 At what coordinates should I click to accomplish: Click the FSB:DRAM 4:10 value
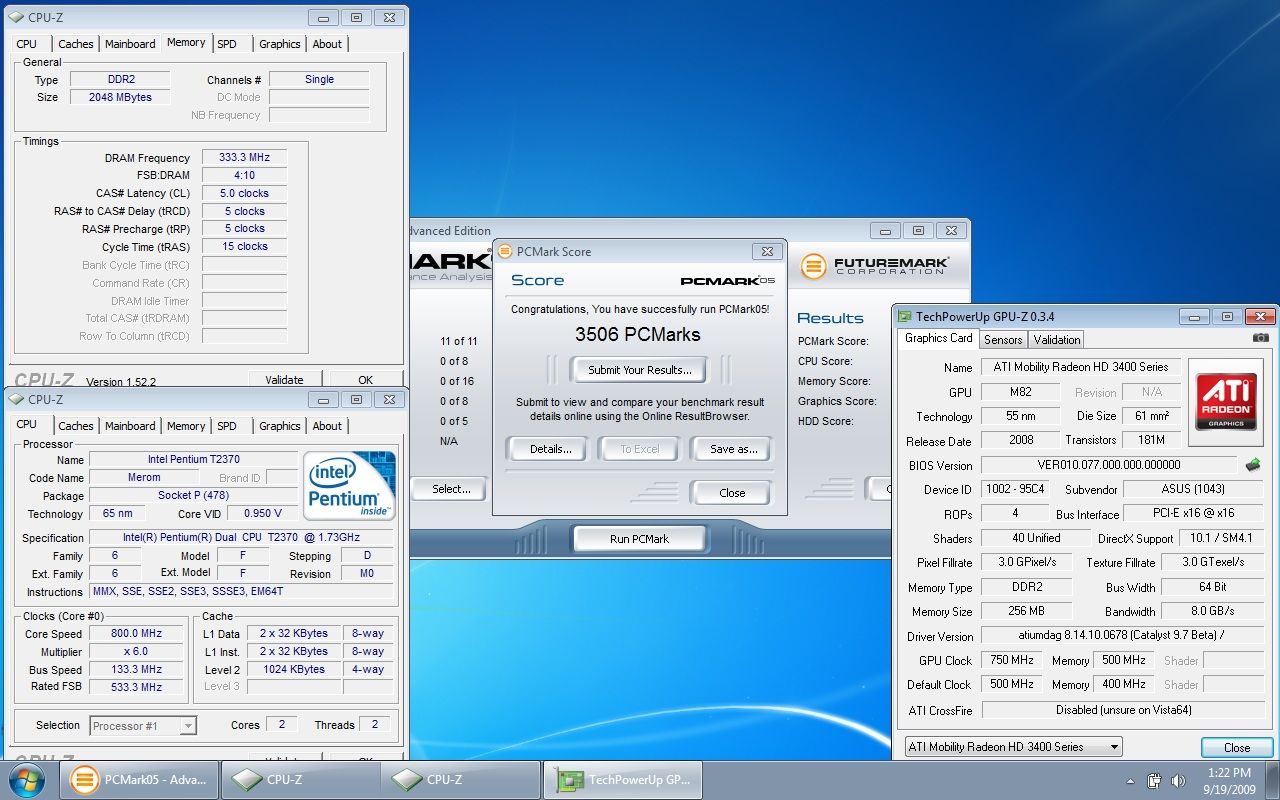point(245,176)
